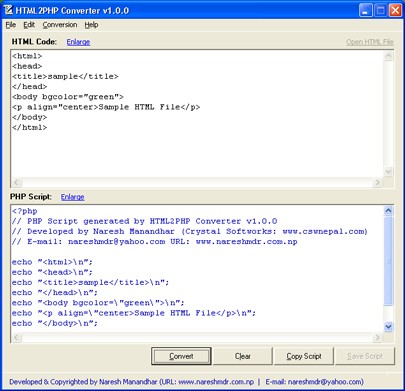
Task: Click the echo "<head>\n"; line
Action: [x=52, y=272]
